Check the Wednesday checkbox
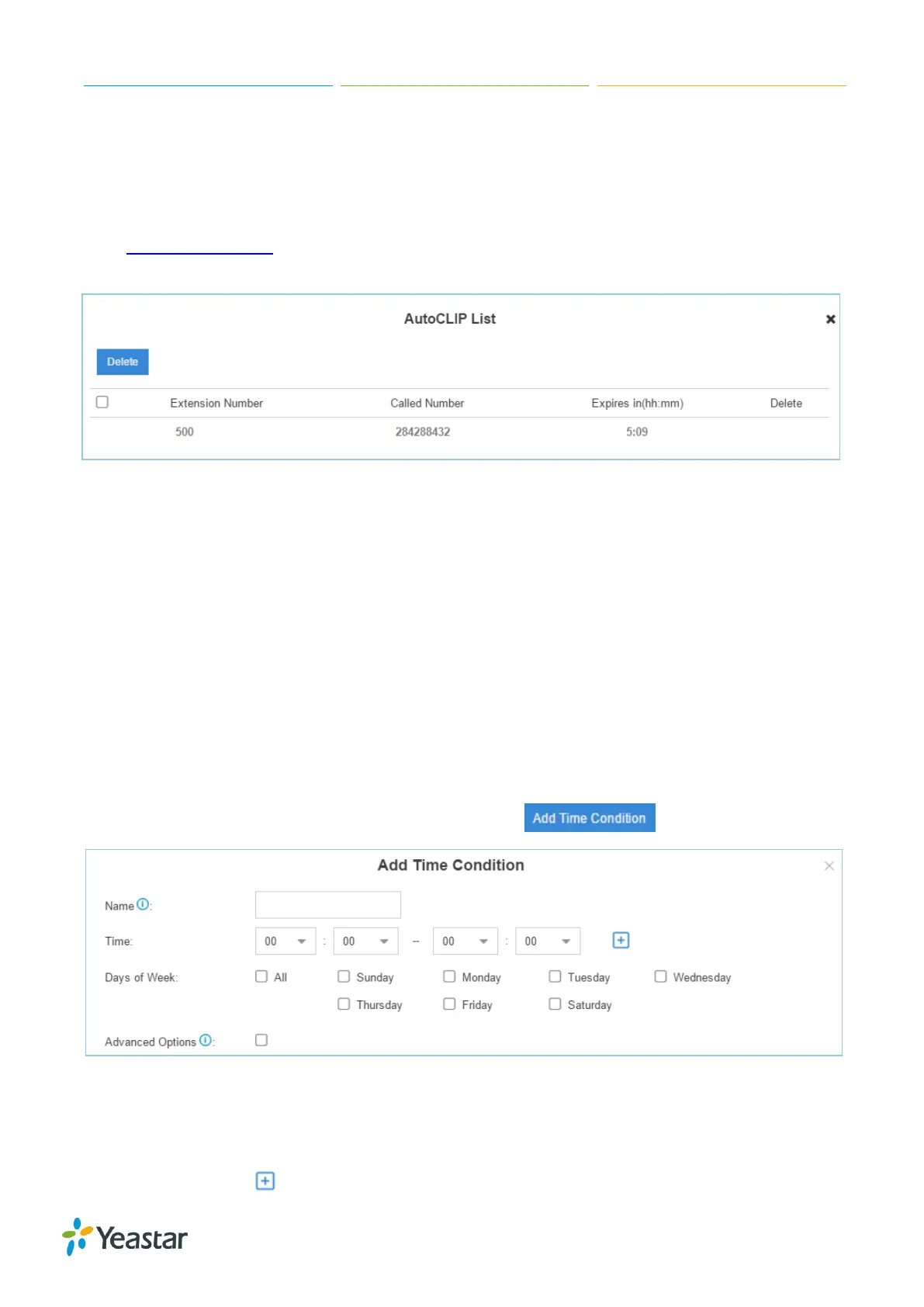Viewport: 924px width, 1307px height. 660,976
